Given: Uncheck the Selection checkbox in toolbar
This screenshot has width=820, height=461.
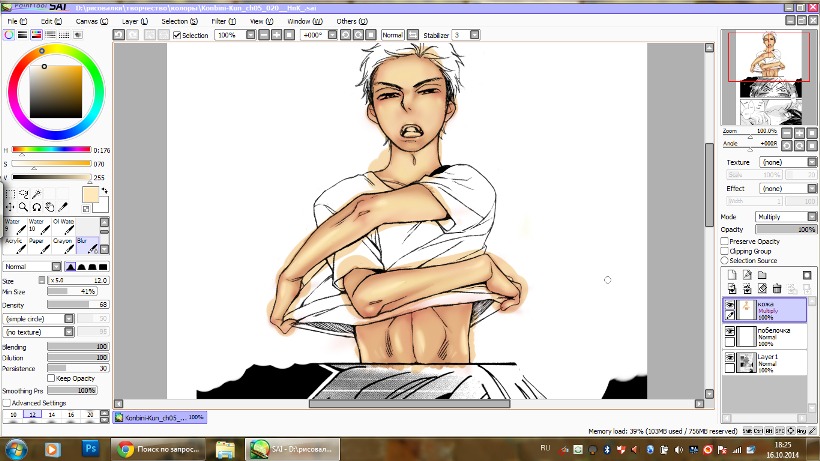Looking at the screenshot, I should point(177,35).
